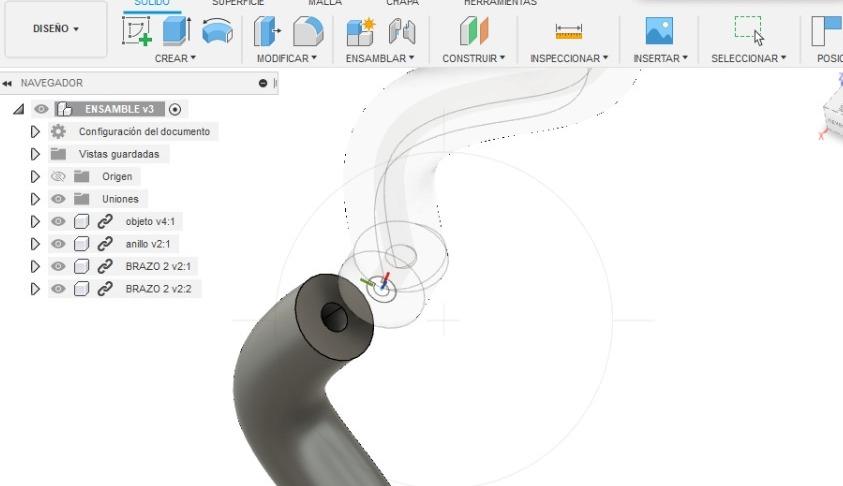The image size is (843, 486).
Task: Open the MODIFICAR menu dropdown
Action: tap(287, 58)
